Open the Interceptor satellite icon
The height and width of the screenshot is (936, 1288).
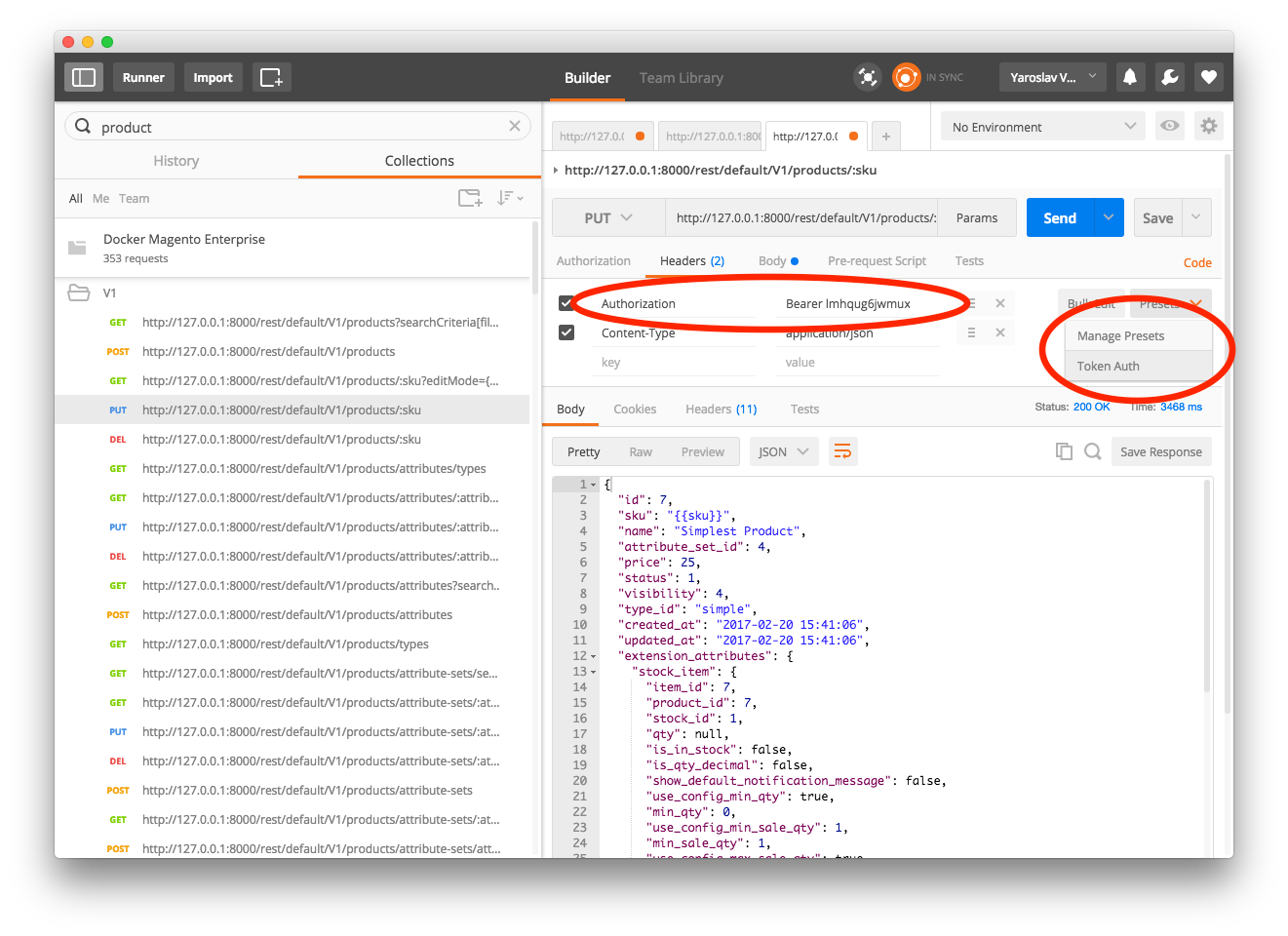point(867,76)
